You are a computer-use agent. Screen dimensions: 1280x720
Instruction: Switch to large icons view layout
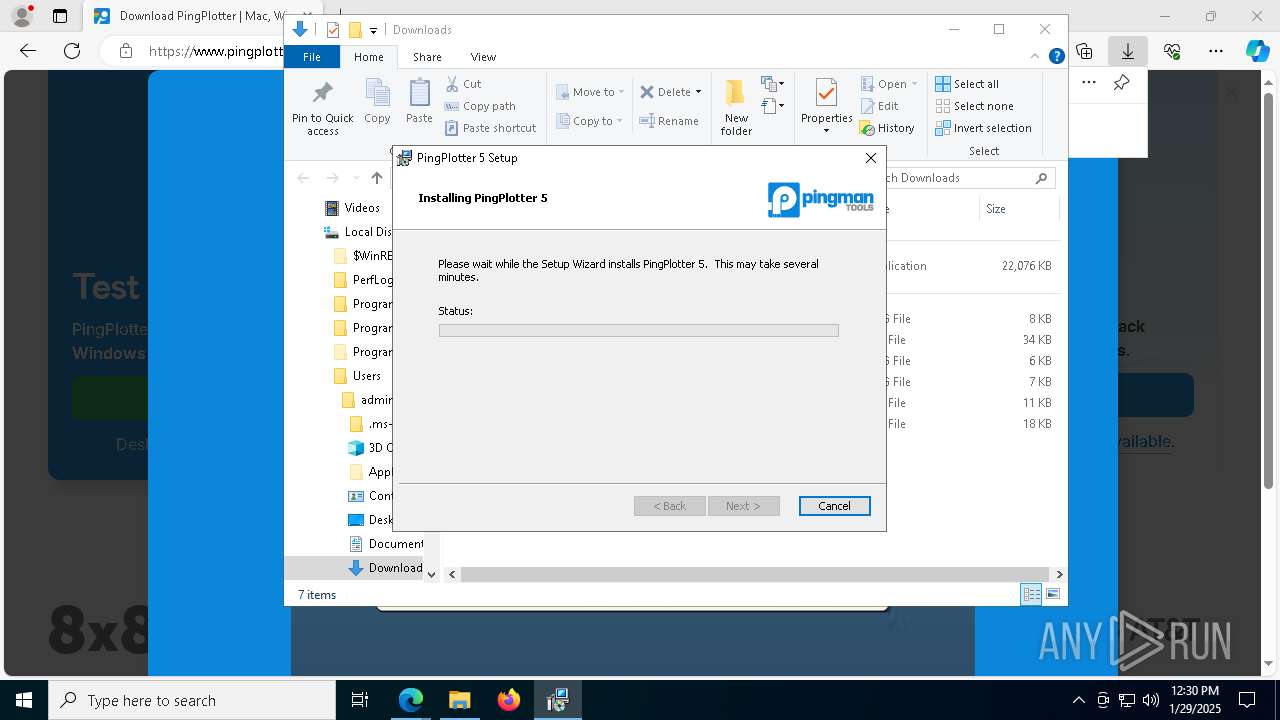(x=1053, y=594)
